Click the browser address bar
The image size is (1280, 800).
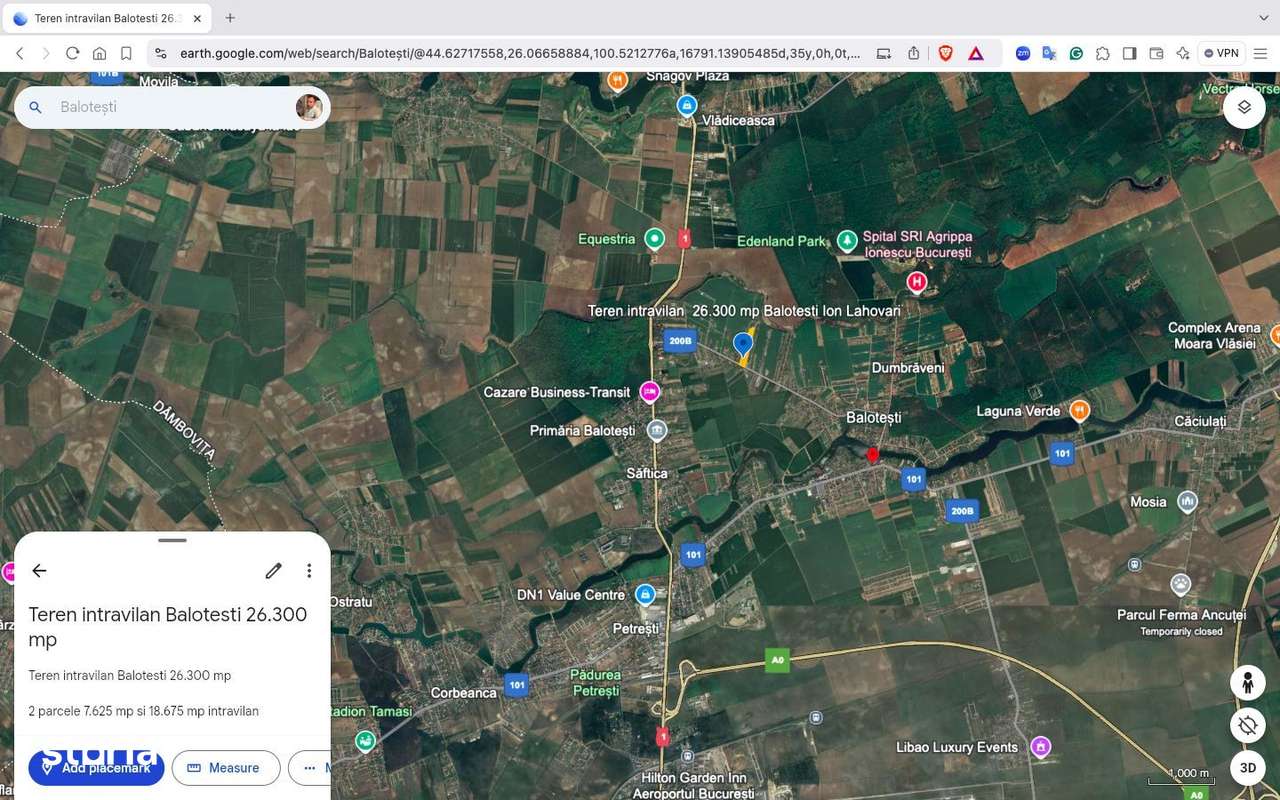click(500, 53)
